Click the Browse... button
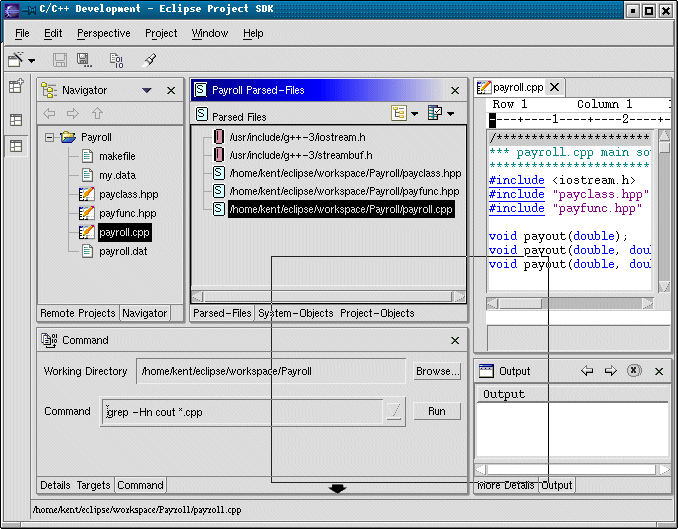This screenshot has width=678, height=529. click(x=437, y=371)
